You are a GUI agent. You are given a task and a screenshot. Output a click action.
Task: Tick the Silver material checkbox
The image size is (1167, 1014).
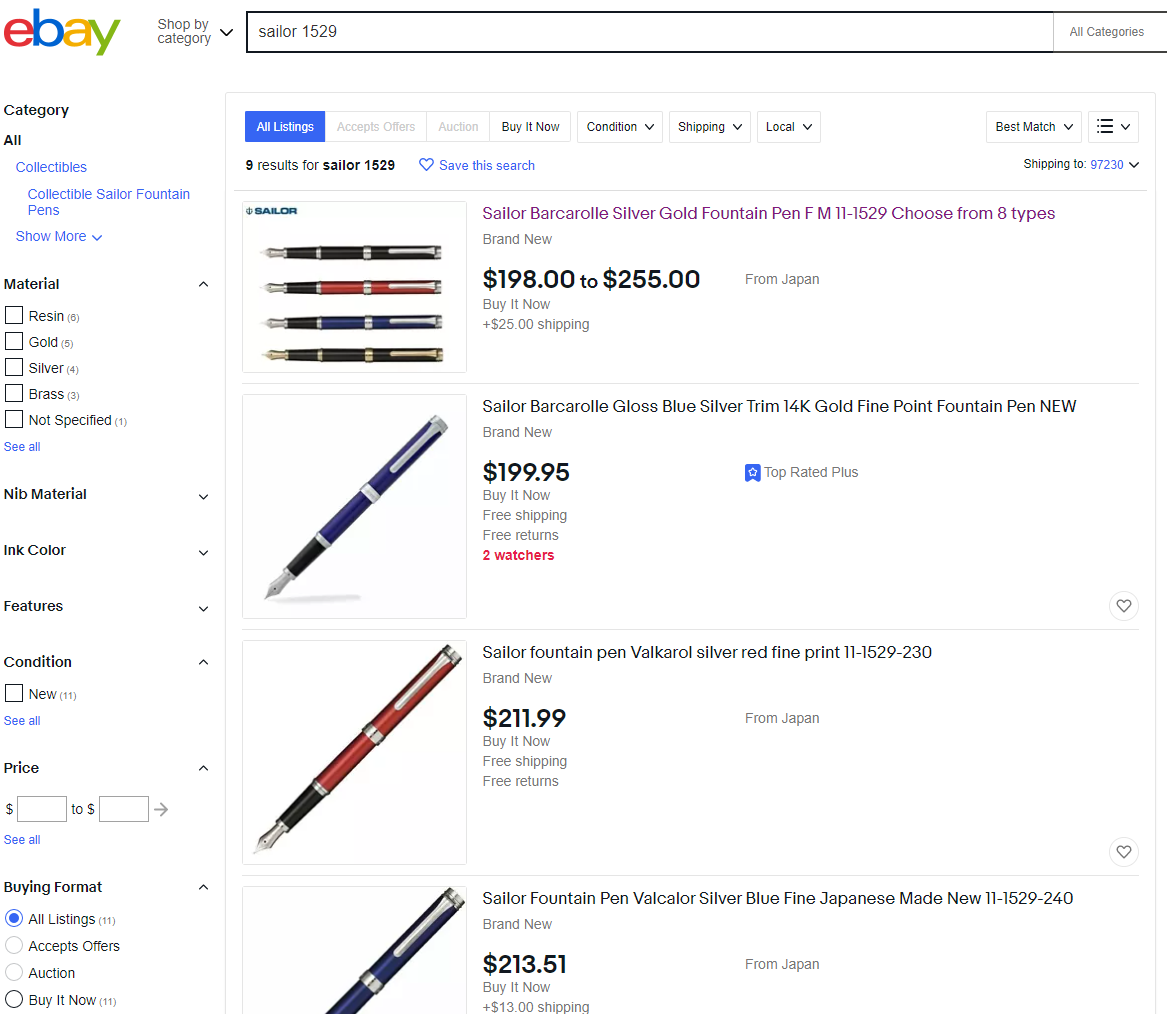14,368
